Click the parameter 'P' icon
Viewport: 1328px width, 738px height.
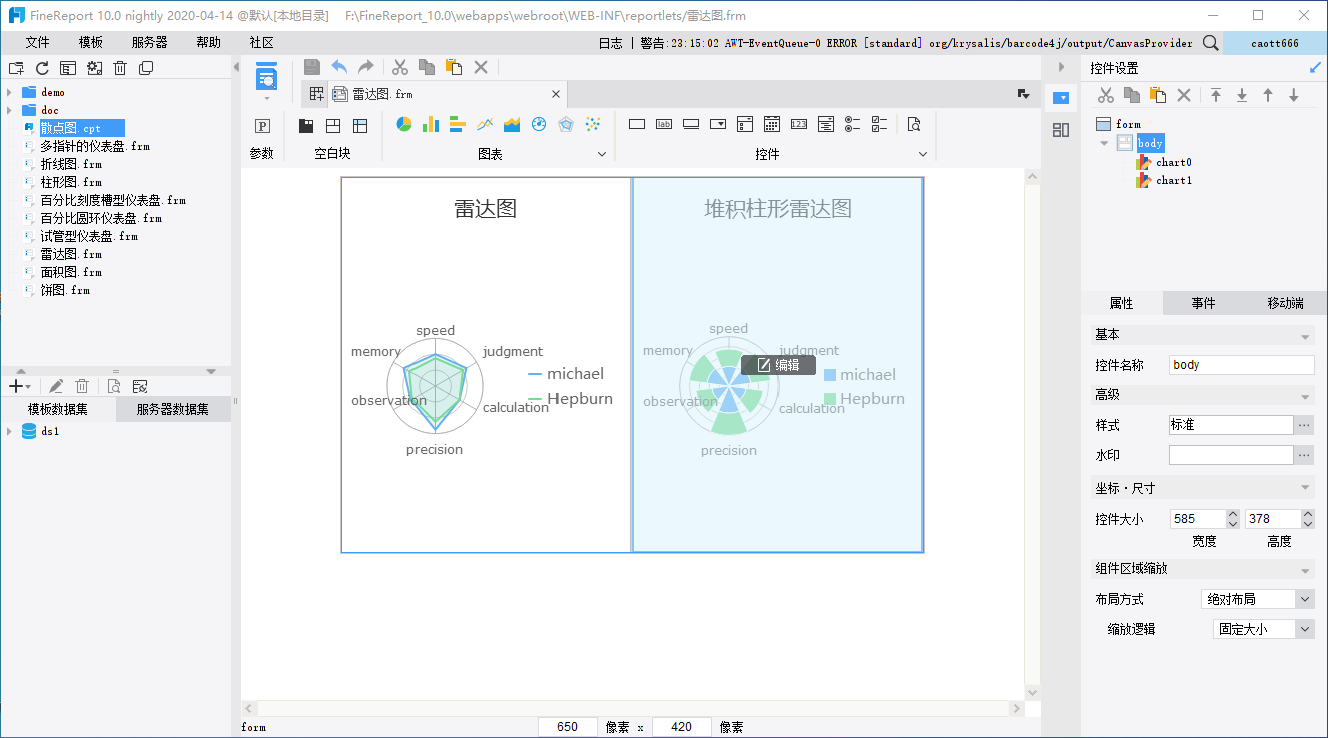click(x=262, y=126)
